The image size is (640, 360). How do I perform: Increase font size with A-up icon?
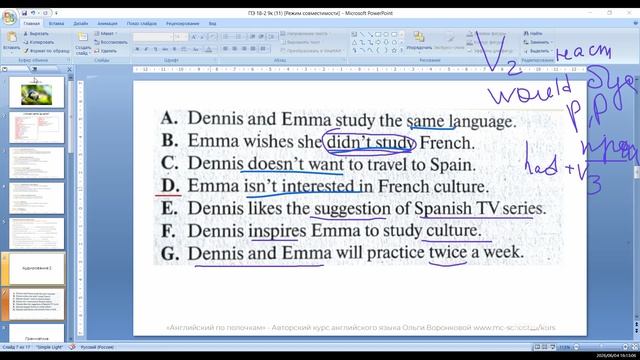pos(194,37)
